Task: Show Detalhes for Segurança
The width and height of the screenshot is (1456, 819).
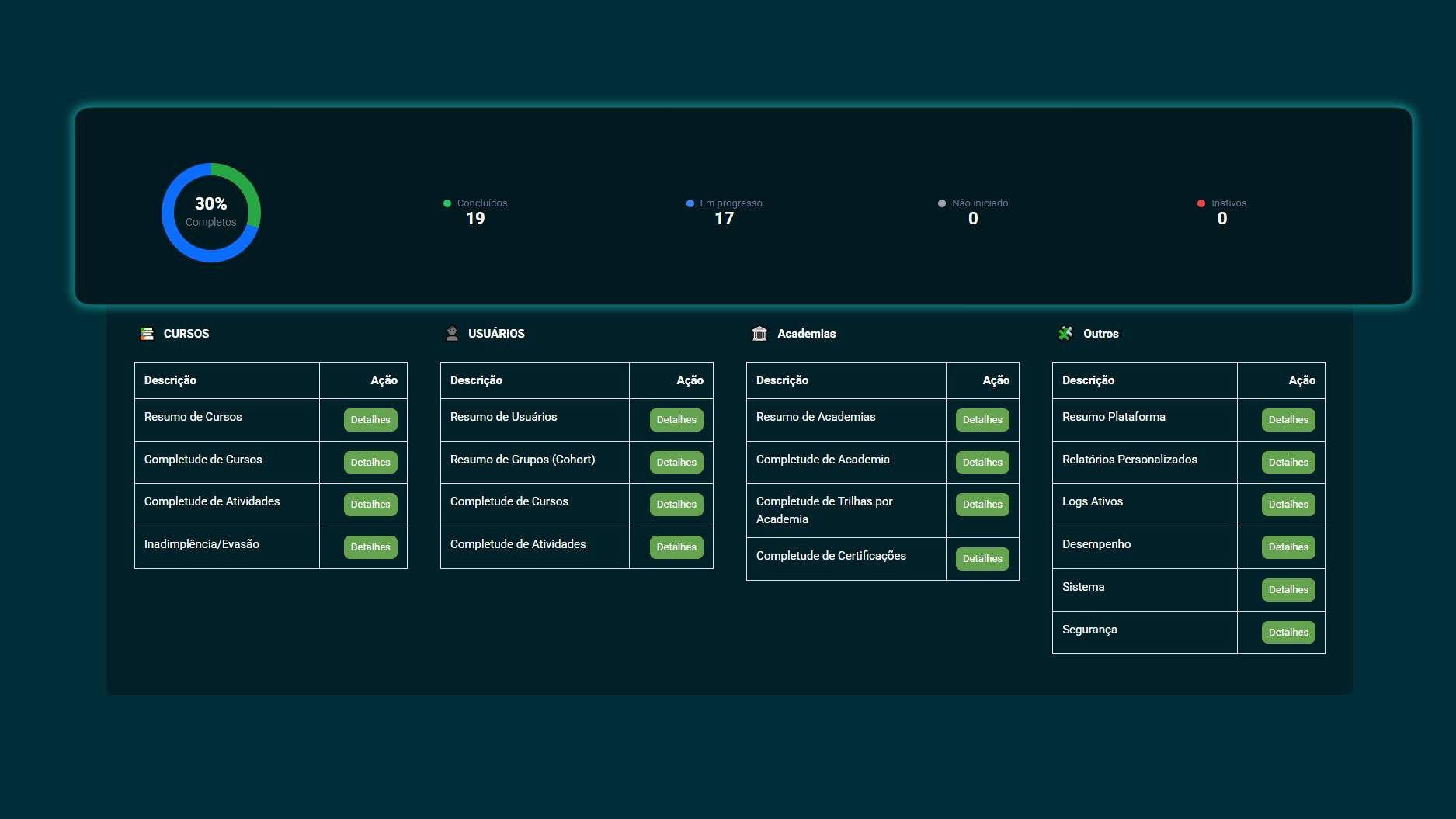Action: pos(1288,633)
